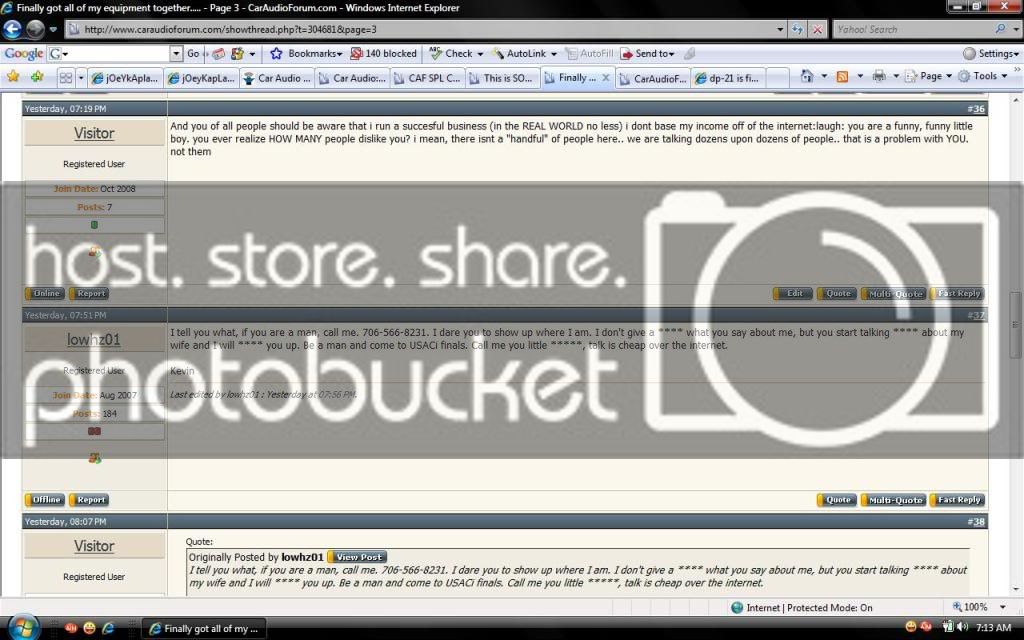This screenshot has height=640, width=1024.
Task: Switch to the This is SO... tab
Action: click(502, 78)
